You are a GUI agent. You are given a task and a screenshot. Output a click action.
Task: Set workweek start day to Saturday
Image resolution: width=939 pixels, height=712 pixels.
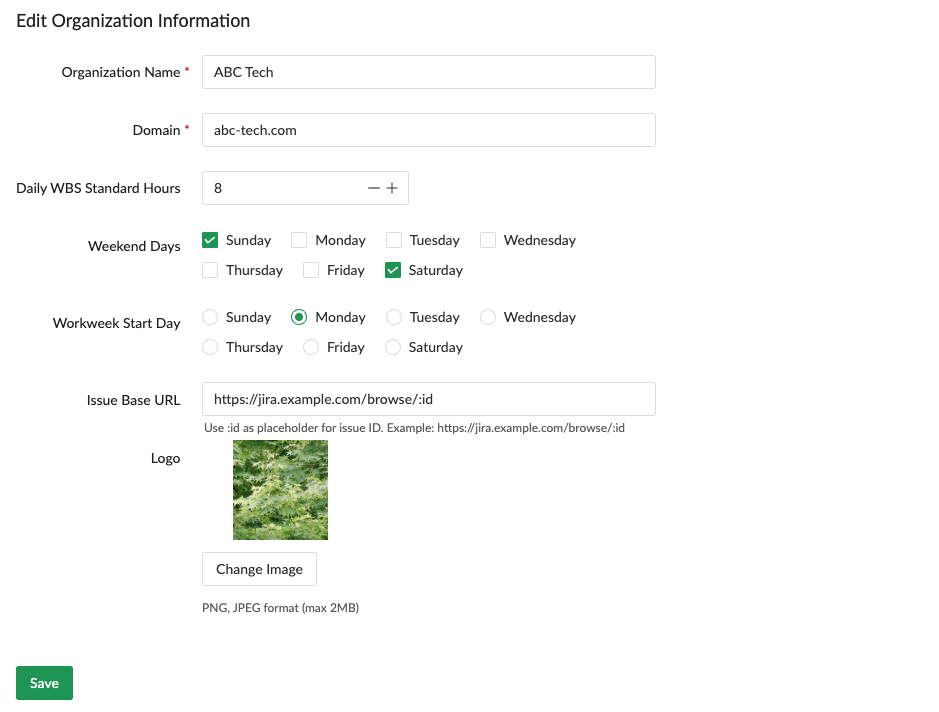[x=393, y=347]
